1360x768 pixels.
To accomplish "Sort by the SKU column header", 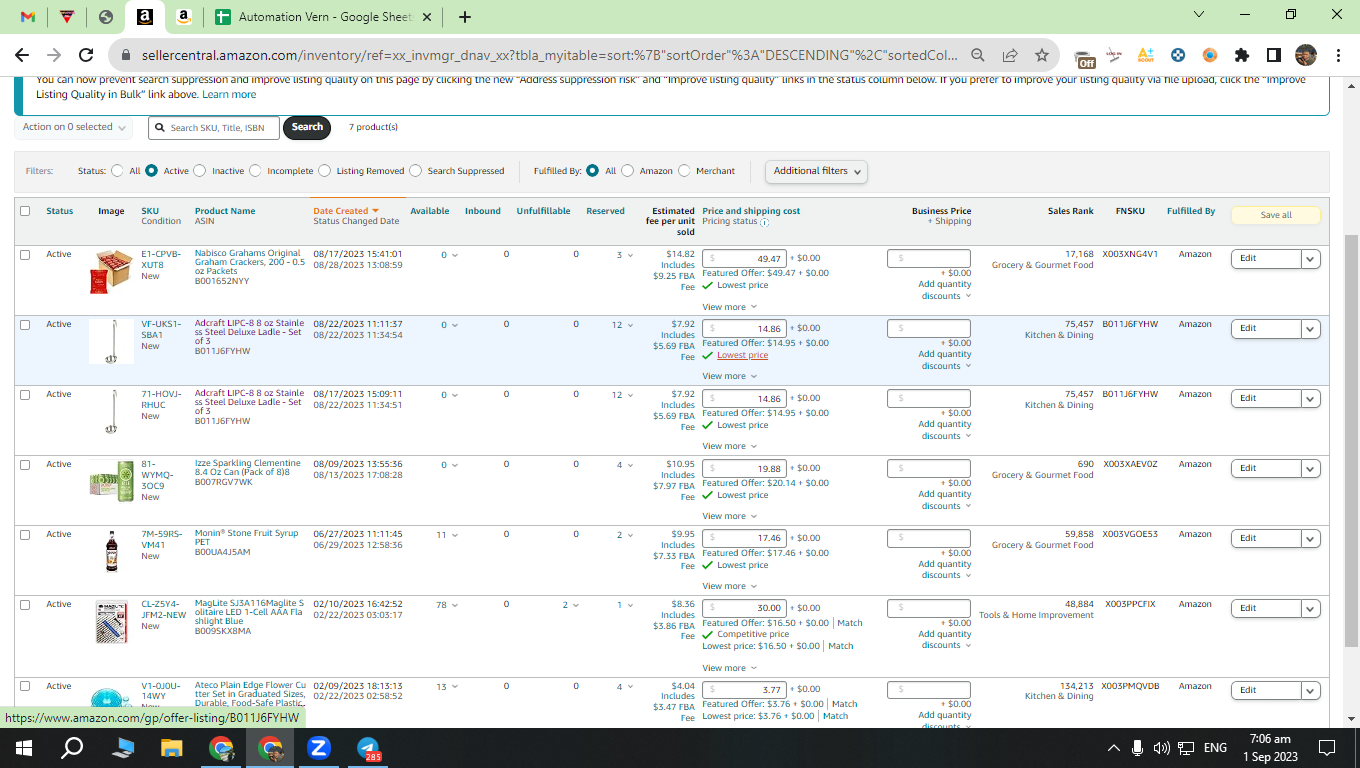I will pos(150,211).
